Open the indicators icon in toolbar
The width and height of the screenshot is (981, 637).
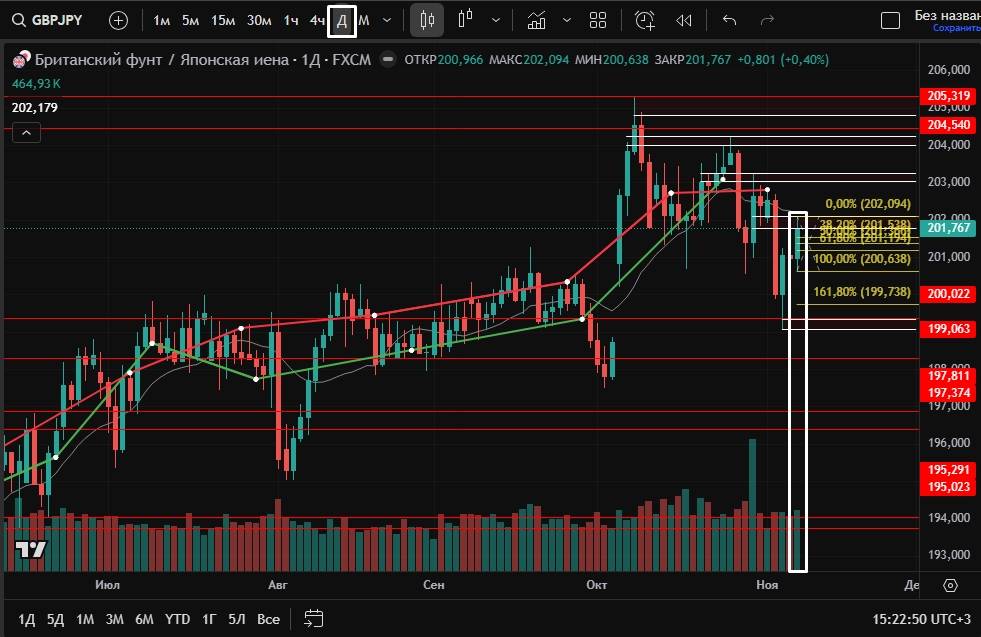coord(537,20)
